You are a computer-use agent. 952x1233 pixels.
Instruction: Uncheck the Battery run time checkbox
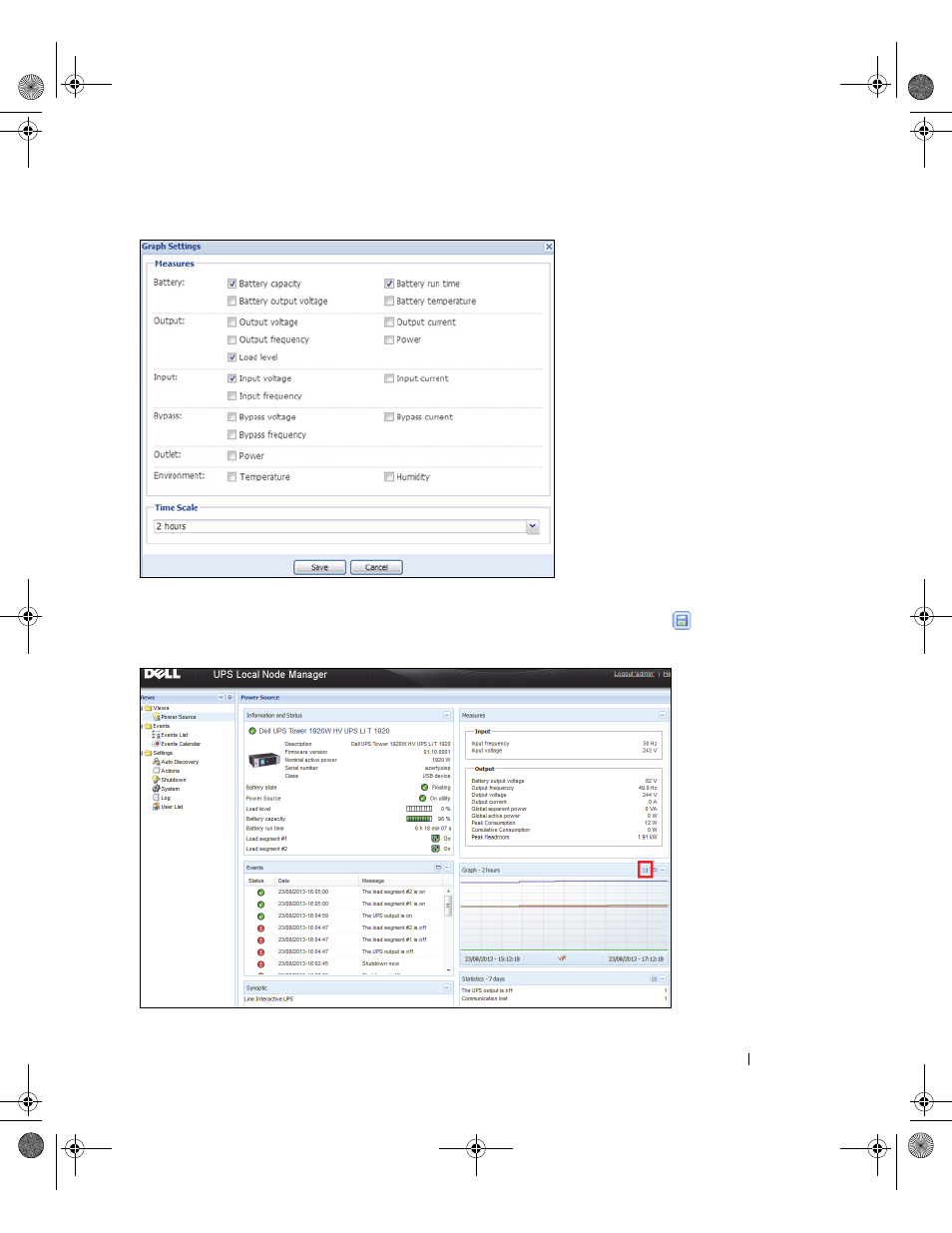[x=389, y=284]
